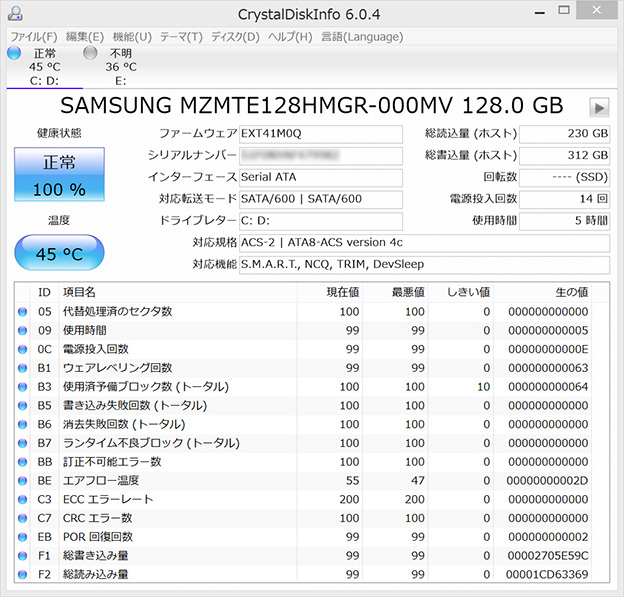Open the 言語(Language) menu
The image size is (624, 597).
click(x=362, y=37)
